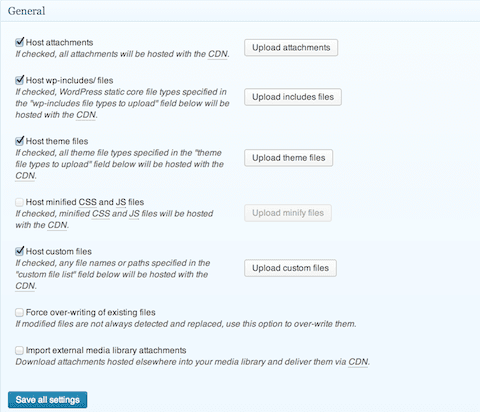Click the Upload includes files button
480x412 pixels.
pos(293,97)
